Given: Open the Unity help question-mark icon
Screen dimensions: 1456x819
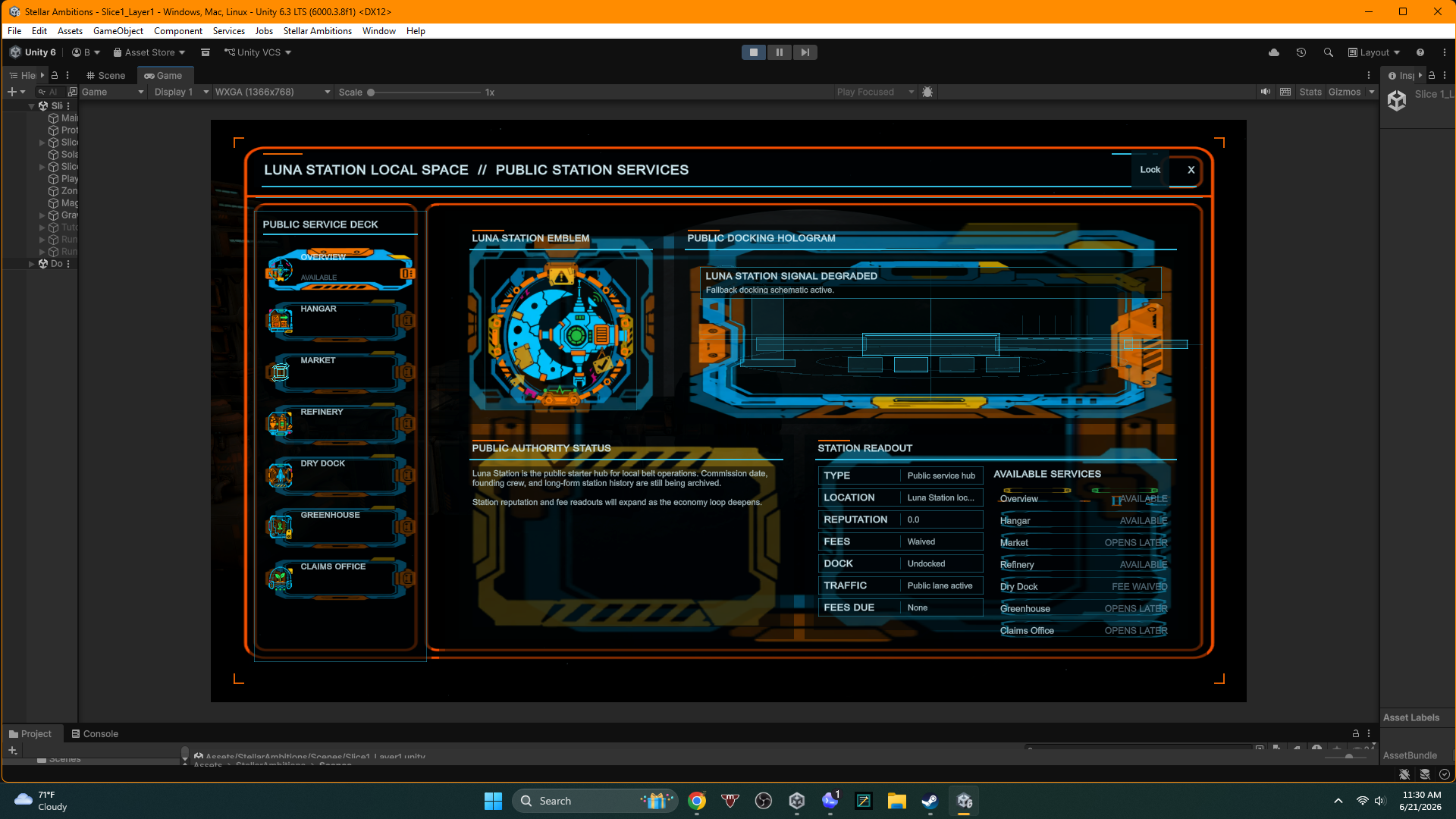Looking at the screenshot, I should [1420, 52].
